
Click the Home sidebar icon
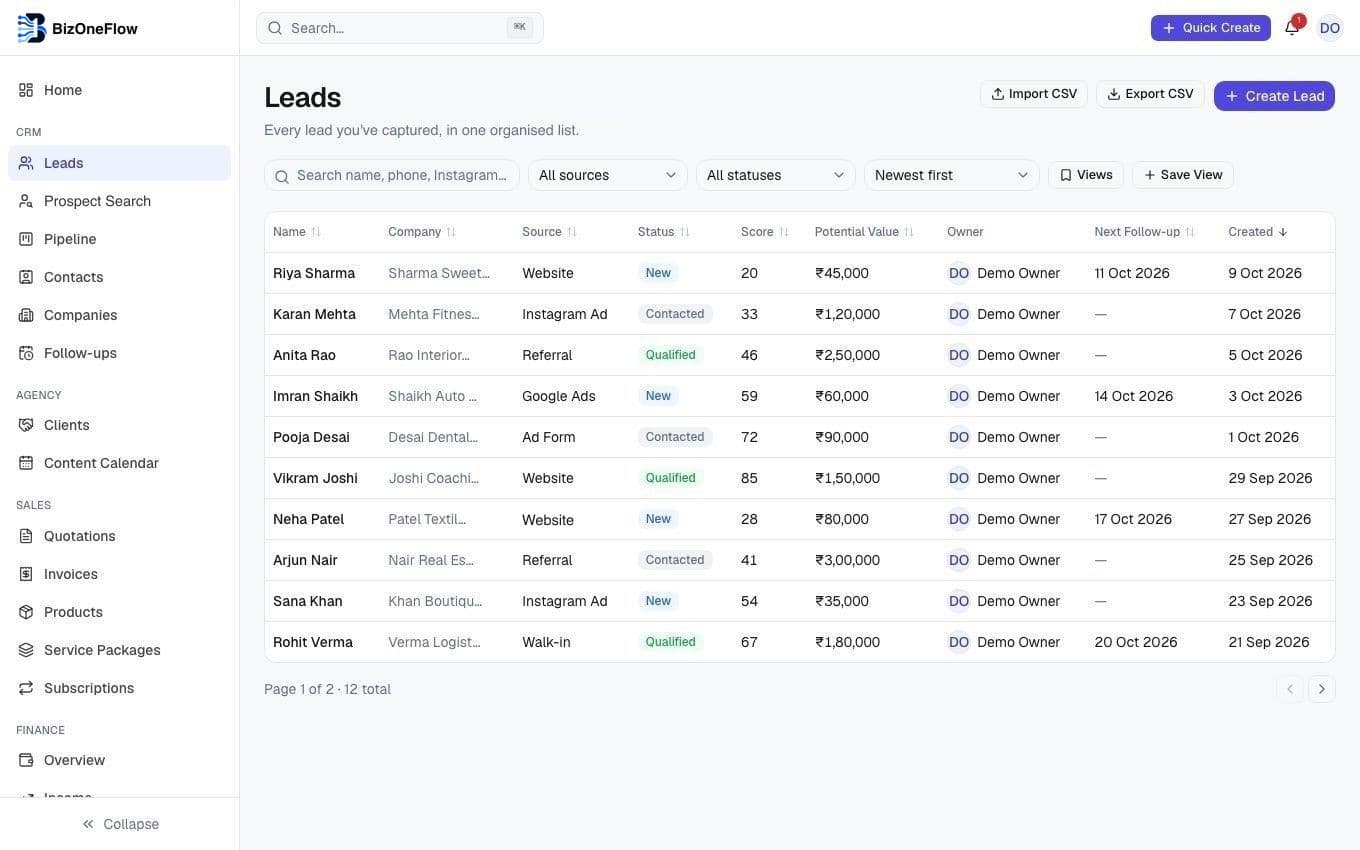click(x=26, y=90)
